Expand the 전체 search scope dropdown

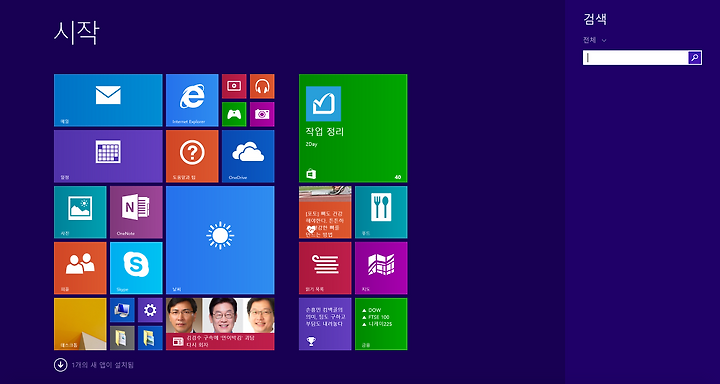pyautogui.click(x=595, y=40)
